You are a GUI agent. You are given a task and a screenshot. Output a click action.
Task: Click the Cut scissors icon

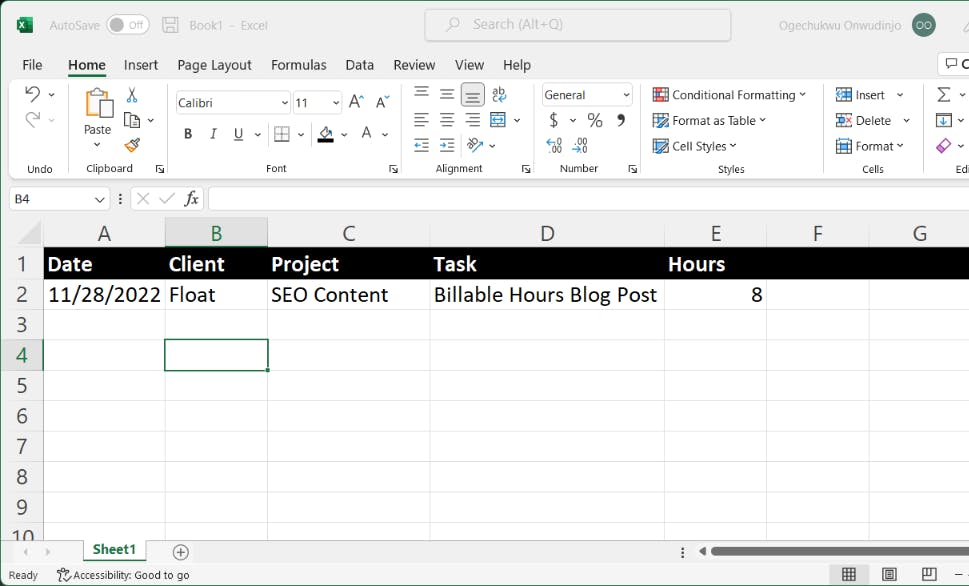(132, 96)
